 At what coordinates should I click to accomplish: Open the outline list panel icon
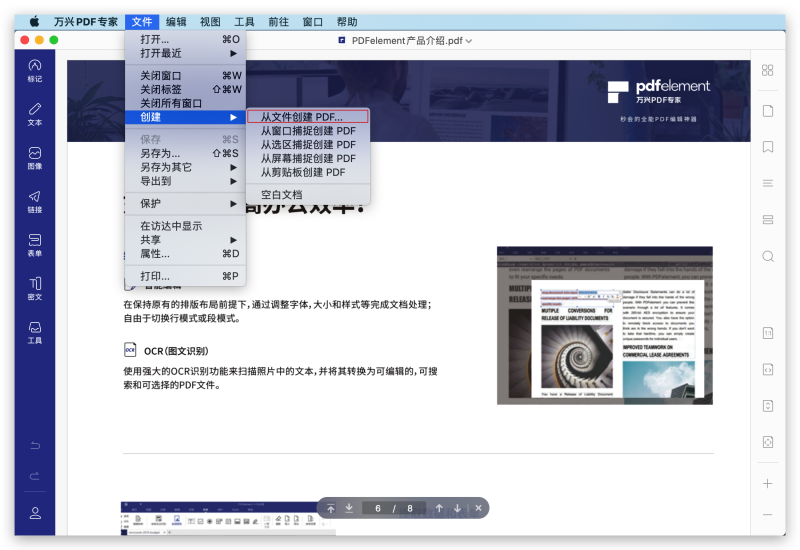coord(767,183)
